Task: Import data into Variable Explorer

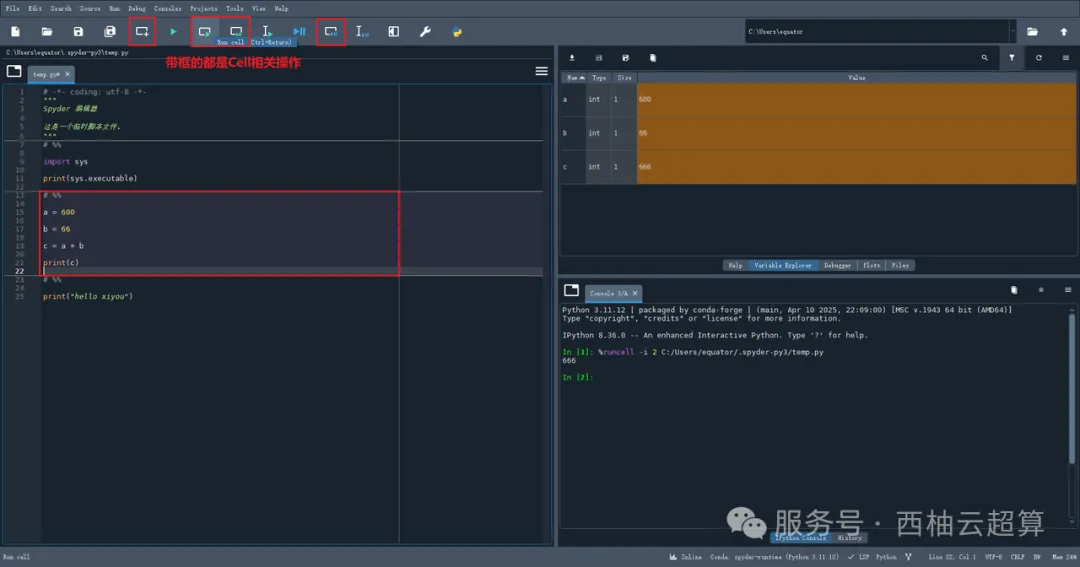Action: [572, 58]
